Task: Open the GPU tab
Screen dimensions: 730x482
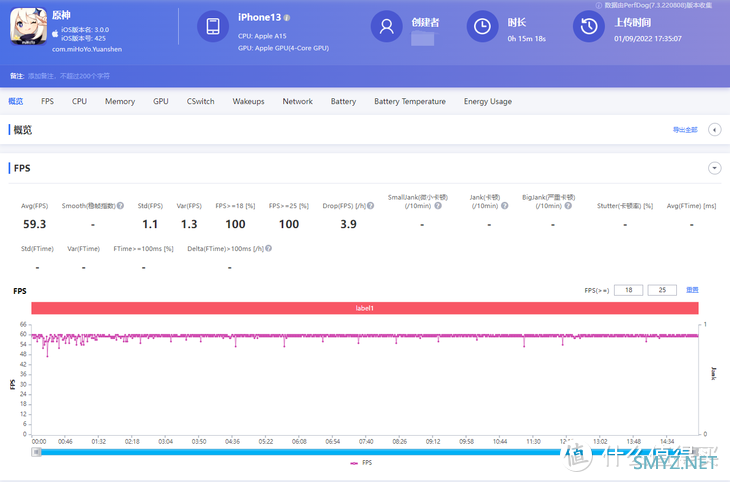Action: tap(161, 102)
